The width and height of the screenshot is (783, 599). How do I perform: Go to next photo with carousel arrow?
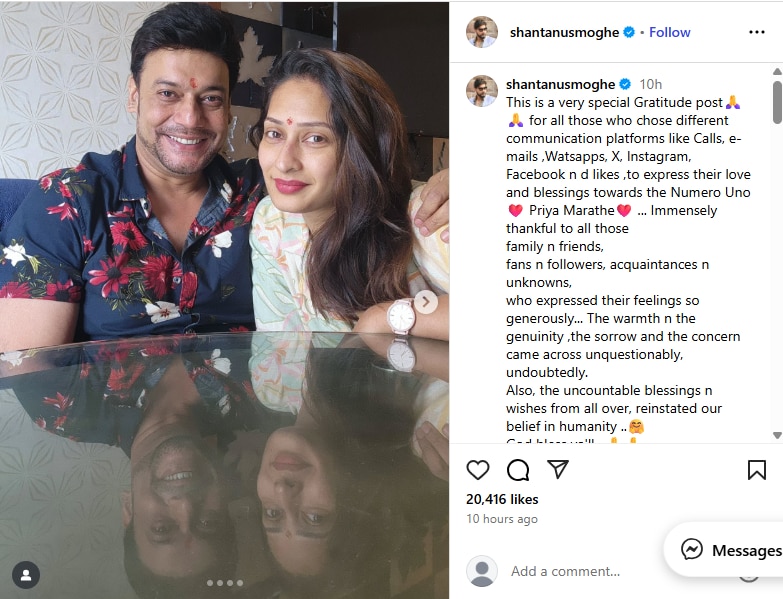425,302
